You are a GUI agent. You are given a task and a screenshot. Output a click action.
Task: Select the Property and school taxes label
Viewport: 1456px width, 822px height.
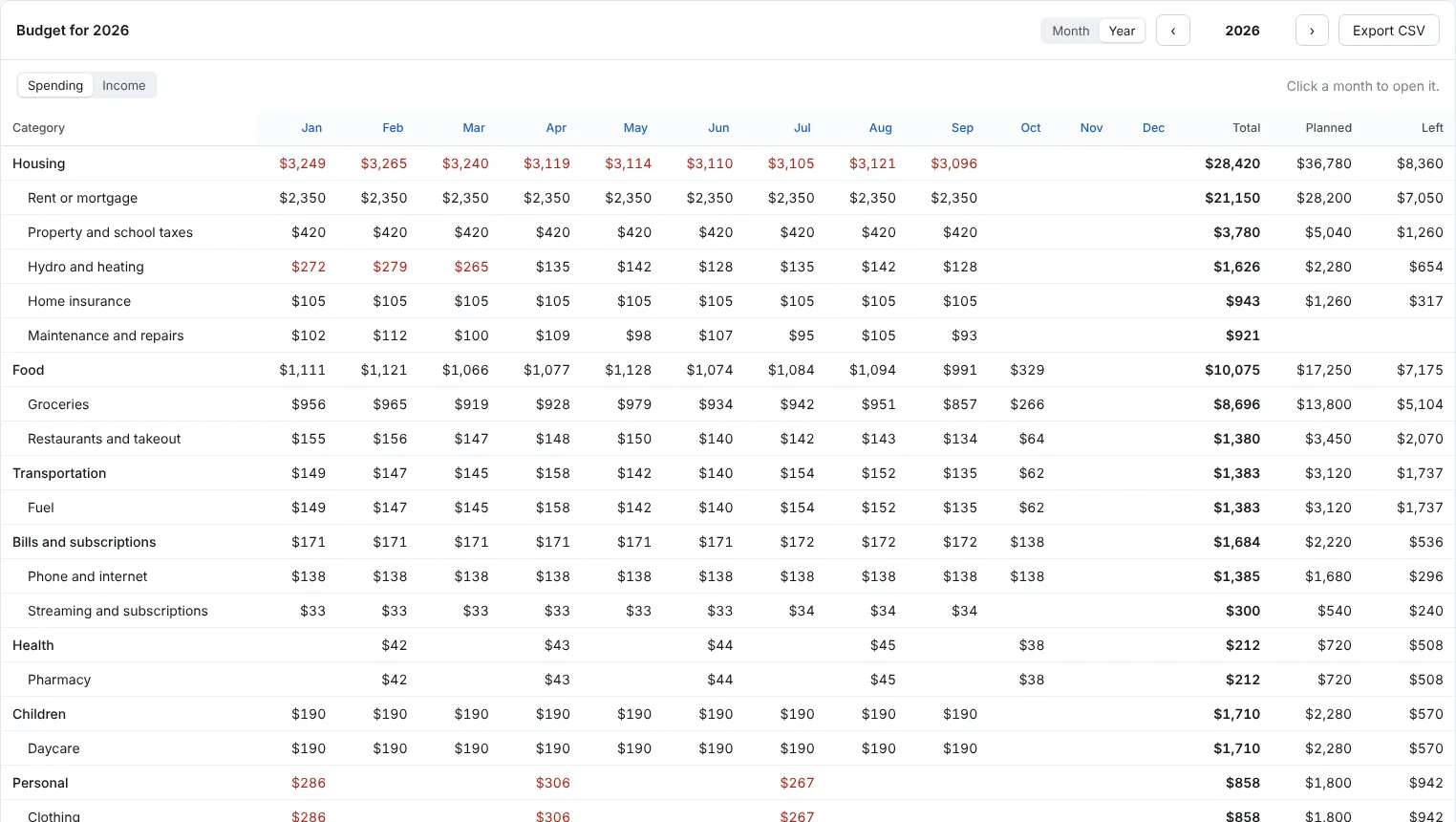pos(110,232)
